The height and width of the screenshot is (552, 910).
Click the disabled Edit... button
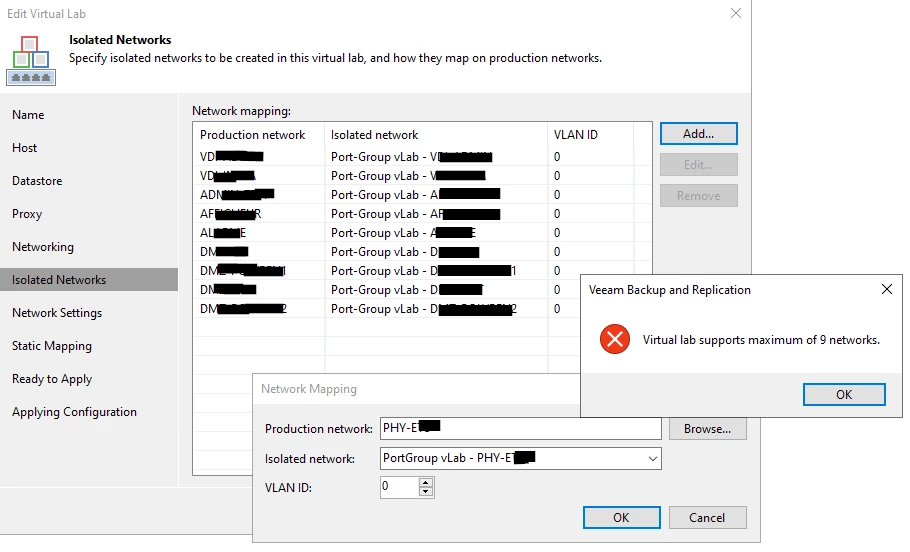click(x=698, y=165)
